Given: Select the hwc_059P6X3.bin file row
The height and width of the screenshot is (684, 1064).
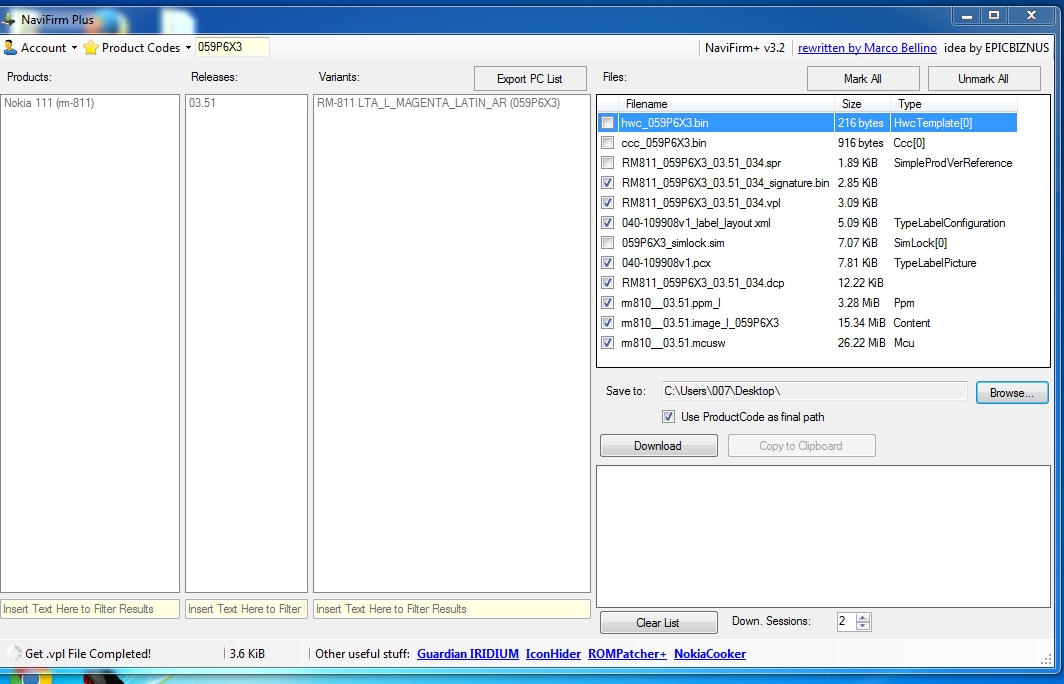Looking at the screenshot, I should [808, 123].
